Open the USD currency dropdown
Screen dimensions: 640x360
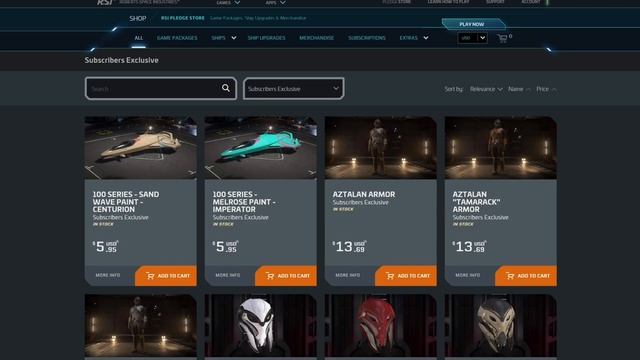pos(472,38)
